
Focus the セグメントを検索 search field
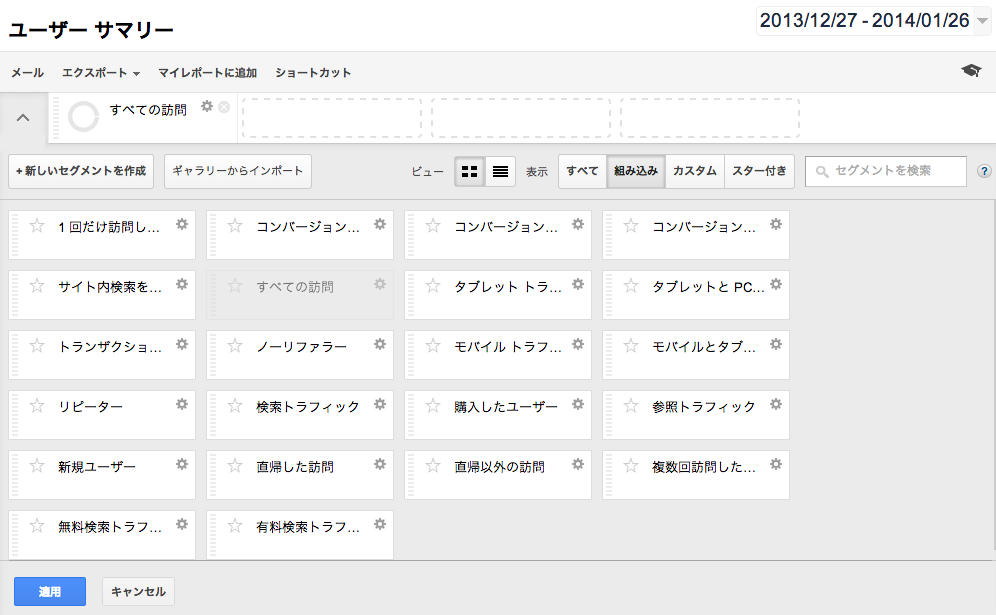pyautogui.click(x=885, y=171)
